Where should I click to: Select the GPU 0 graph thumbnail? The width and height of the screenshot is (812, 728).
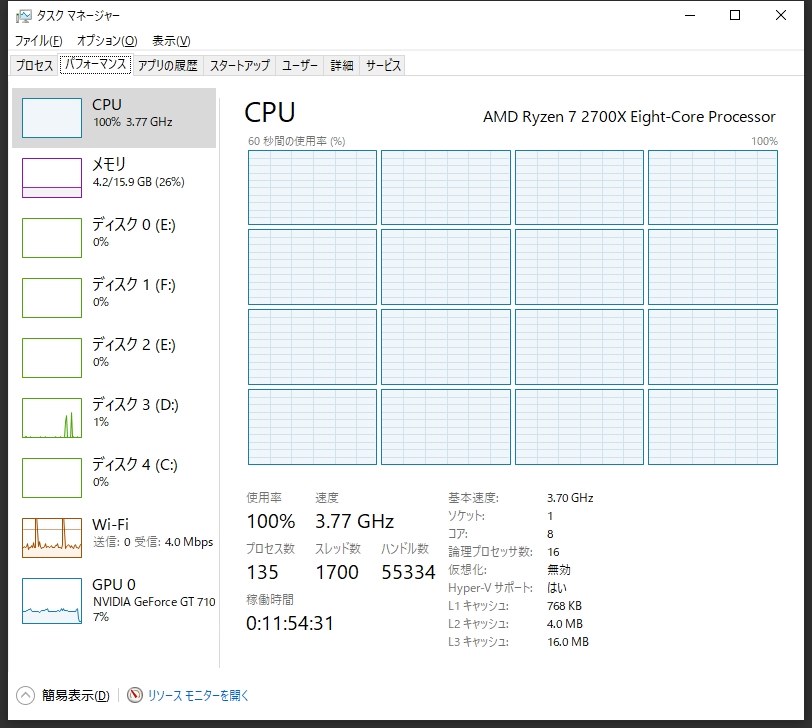[x=52, y=601]
